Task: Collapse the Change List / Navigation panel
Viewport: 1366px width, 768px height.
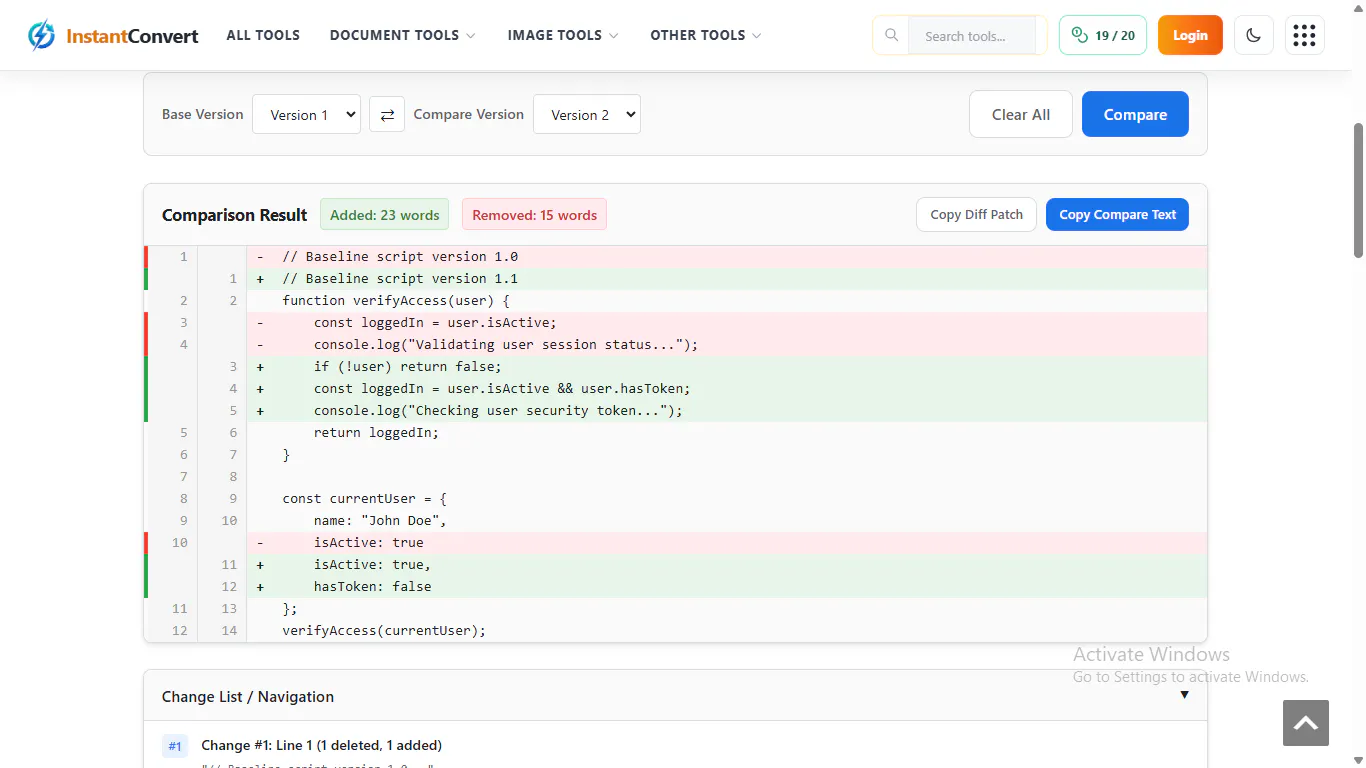Action: (1184, 695)
